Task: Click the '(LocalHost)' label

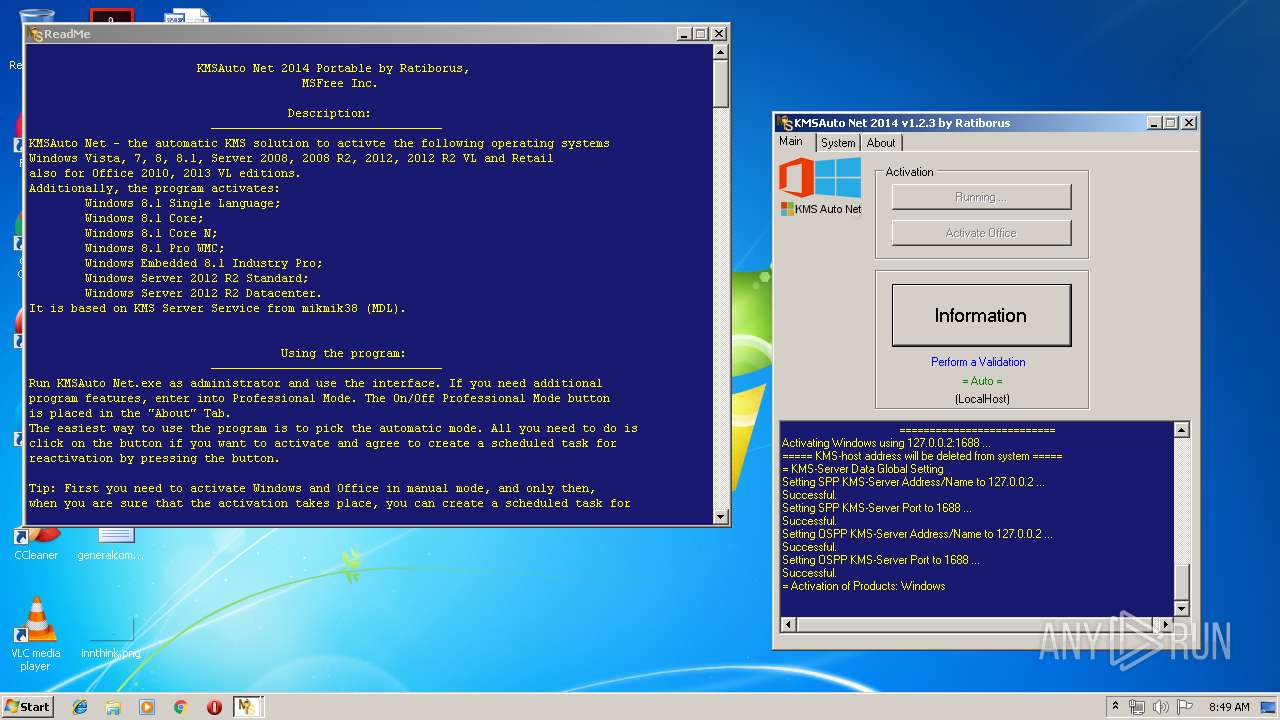Action: [x=981, y=399]
